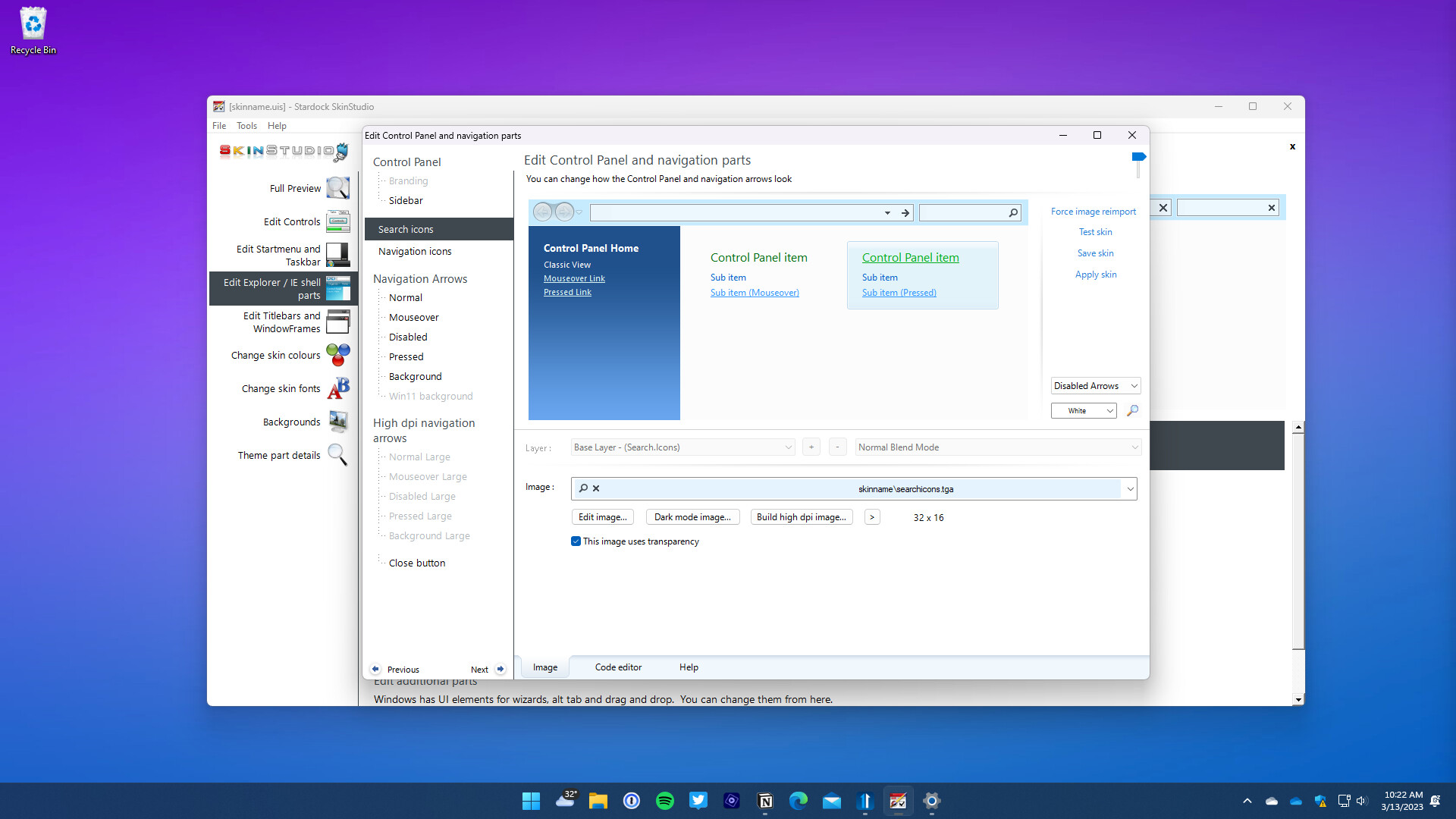Switch to the Code editor tab
This screenshot has height=819, width=1456.
pos(618,667)
